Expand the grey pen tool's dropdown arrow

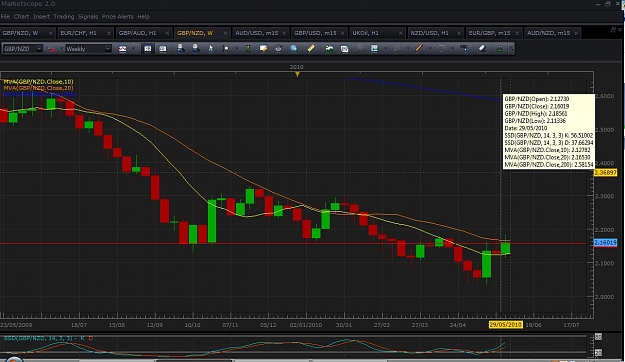[408, 49]
